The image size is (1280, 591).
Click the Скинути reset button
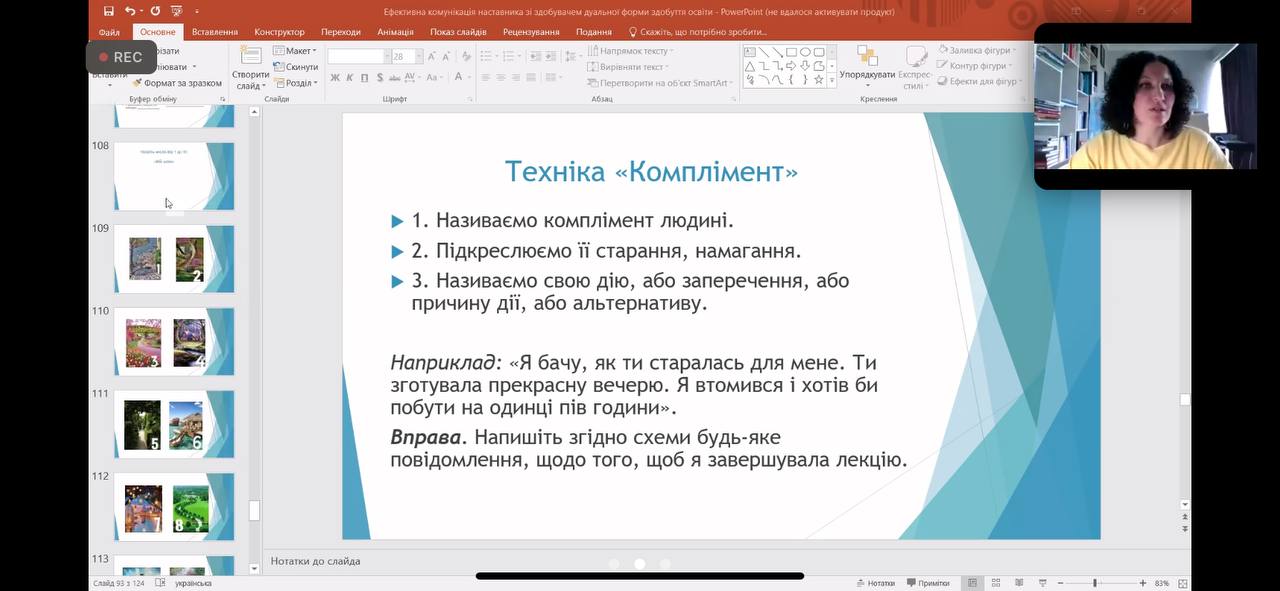click(x=296, y=67)
